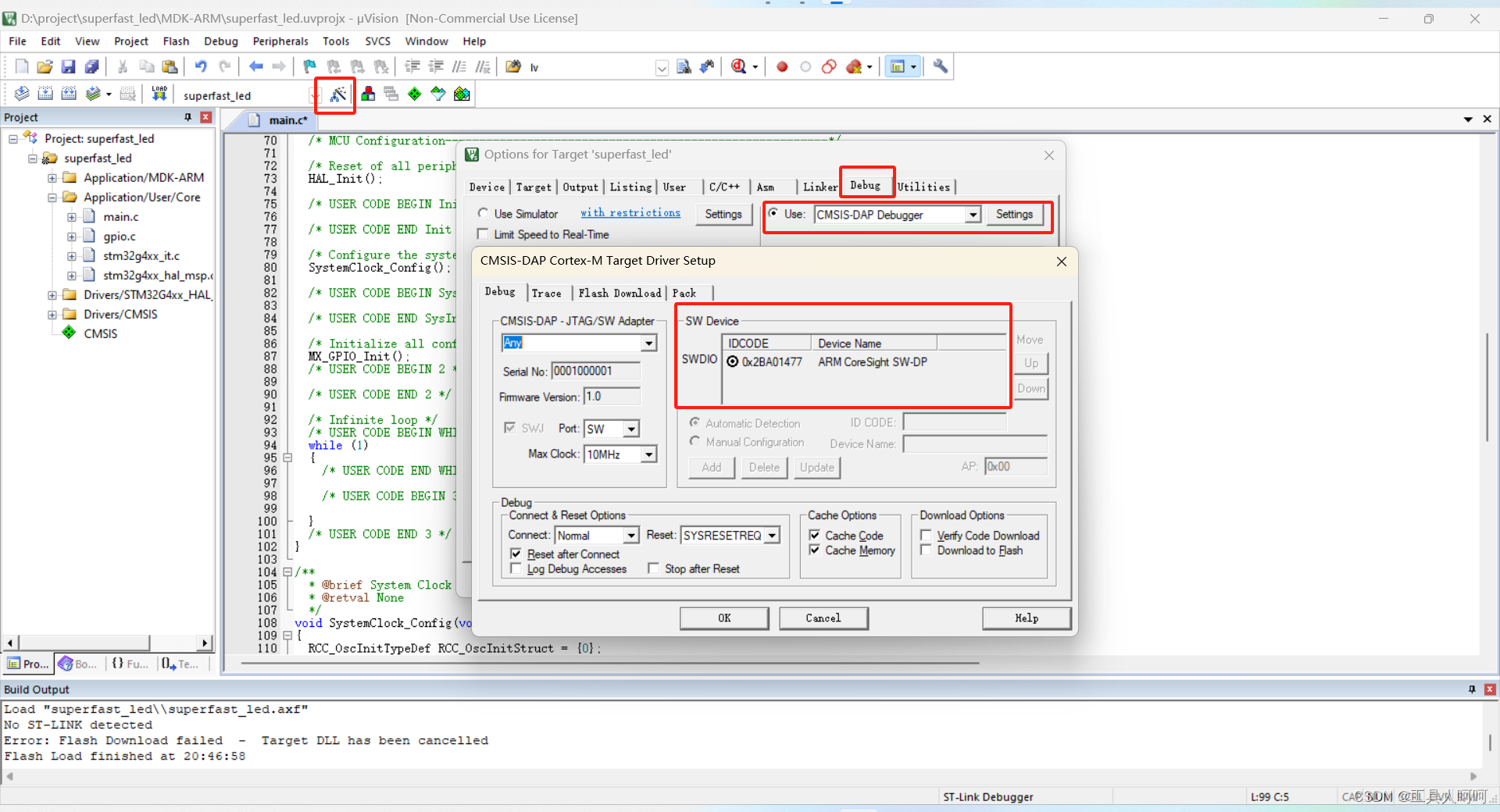Open the Peripherals menu
Viewport: 1500px width, 812px height.
280,41
